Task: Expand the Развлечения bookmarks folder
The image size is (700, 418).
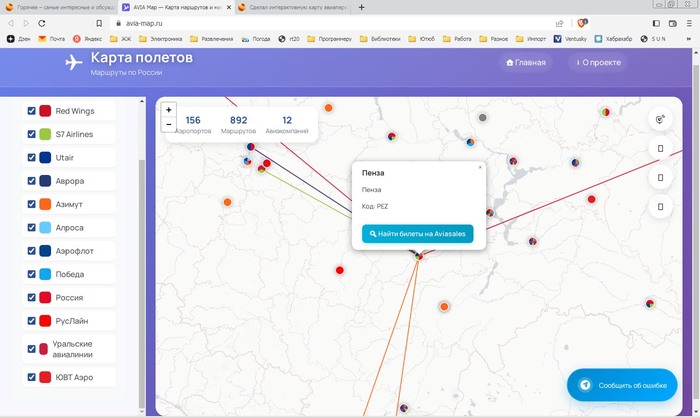Action: tap(212, 39)
